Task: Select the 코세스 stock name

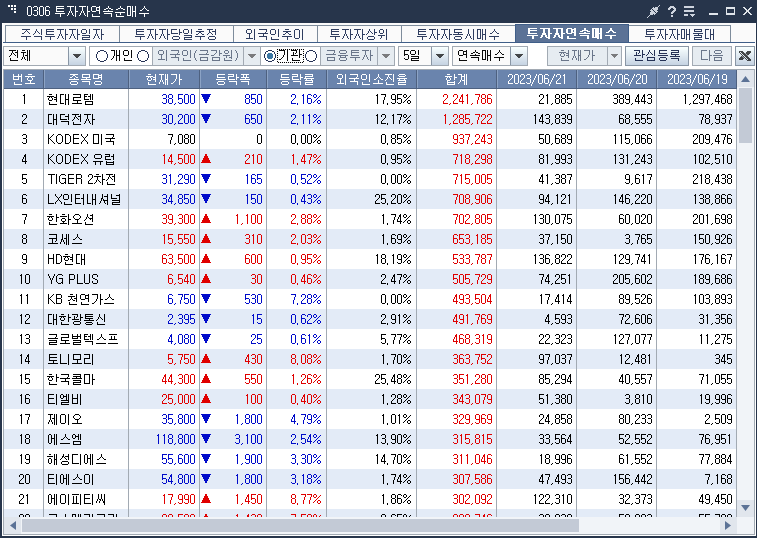Action: [x=65, y=239]
